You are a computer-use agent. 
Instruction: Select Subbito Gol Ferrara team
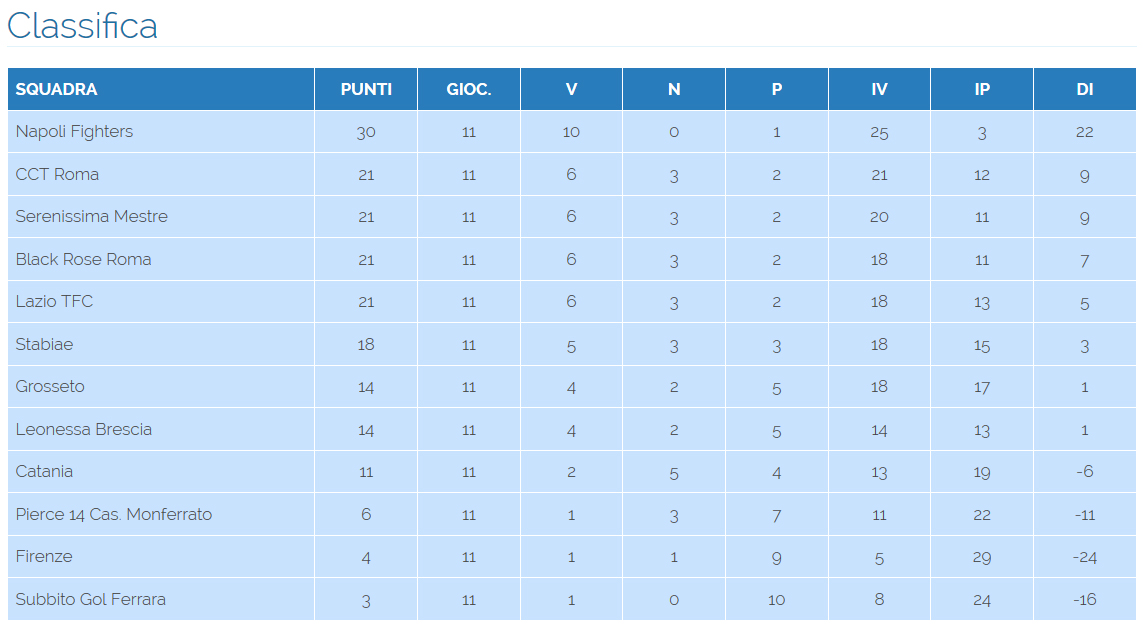91,599
